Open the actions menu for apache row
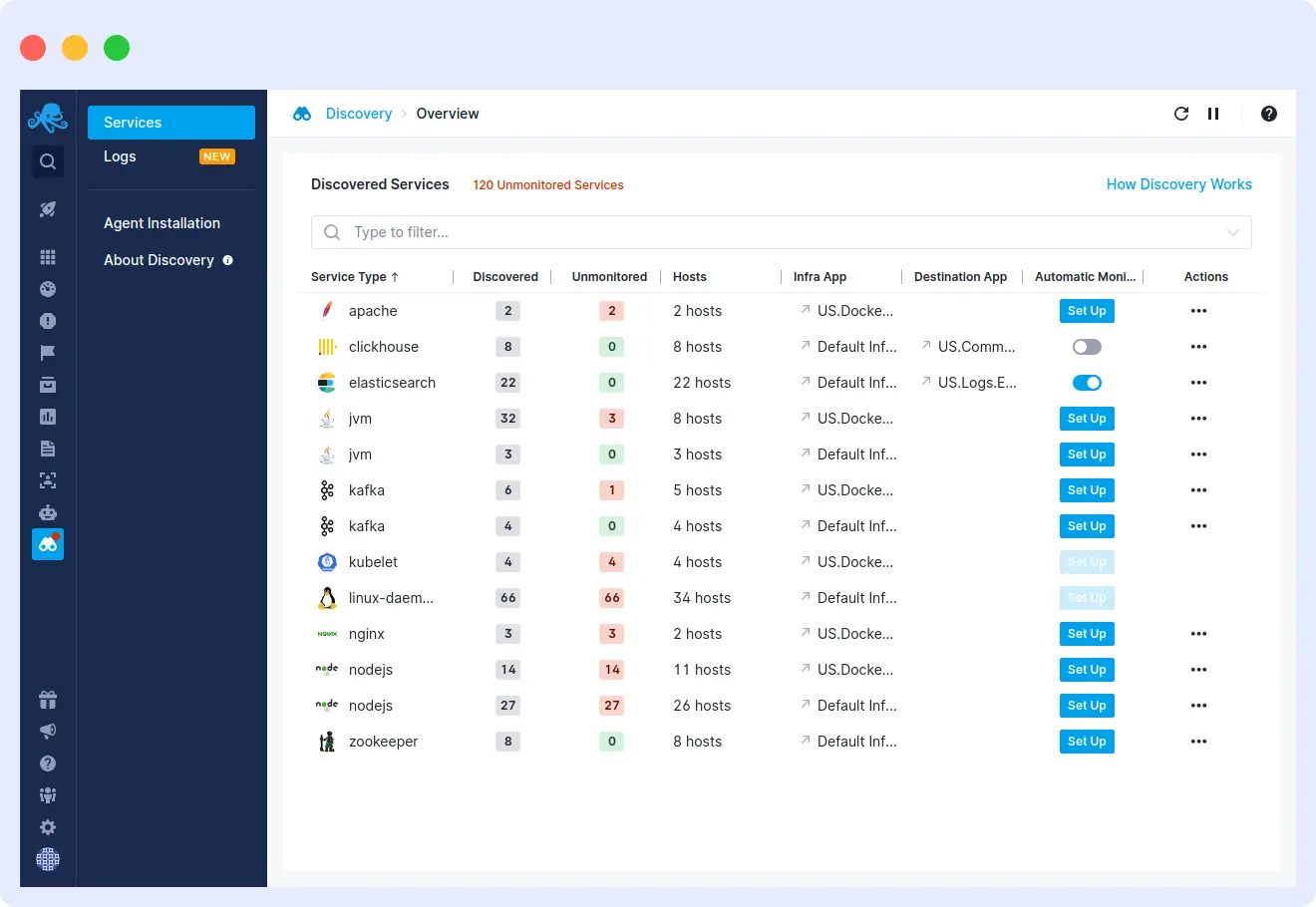The image size is (1316, 907). tap(1198, 310)
